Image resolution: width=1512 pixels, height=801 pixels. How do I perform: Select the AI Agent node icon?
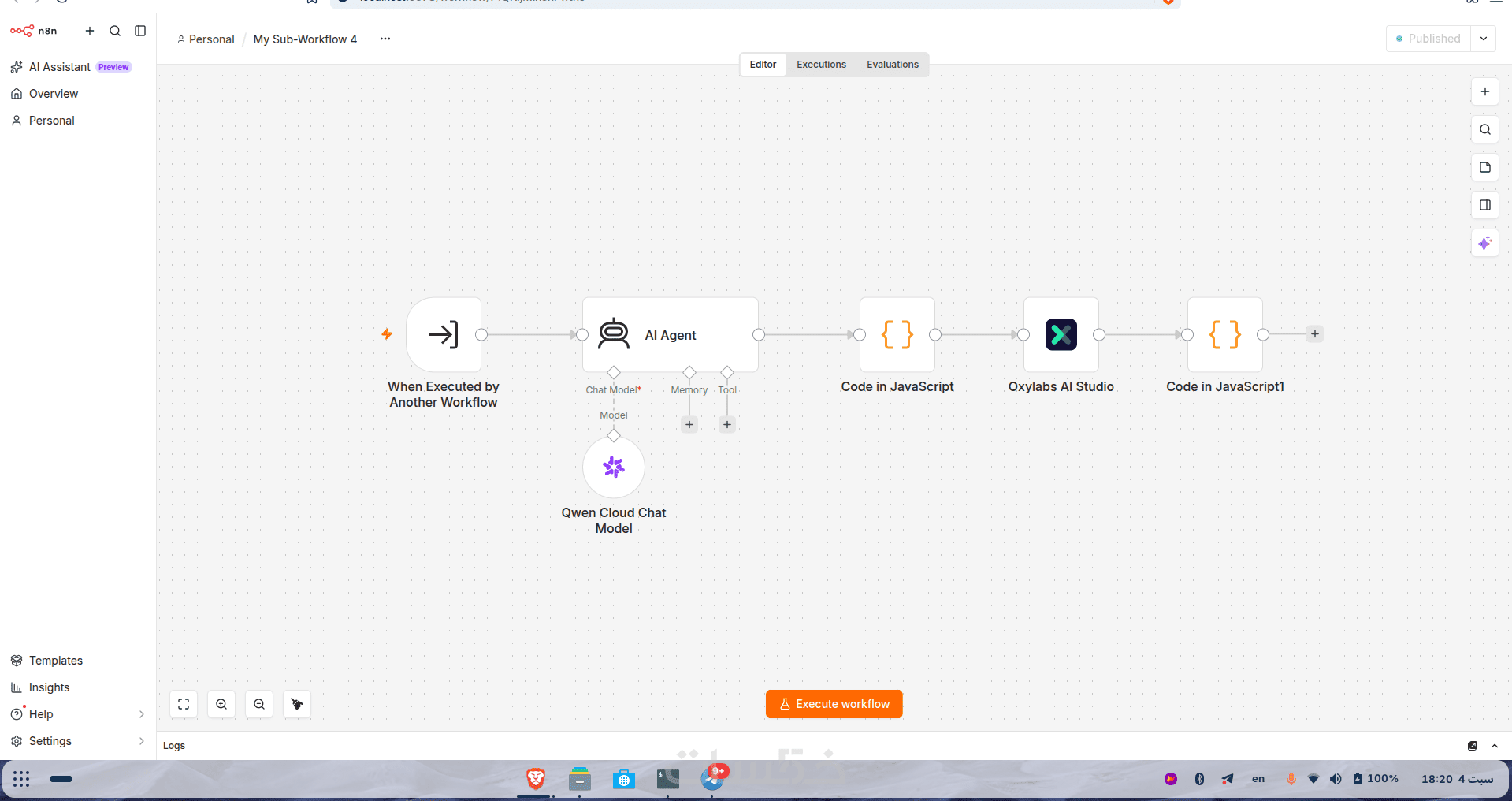point(614,334)
